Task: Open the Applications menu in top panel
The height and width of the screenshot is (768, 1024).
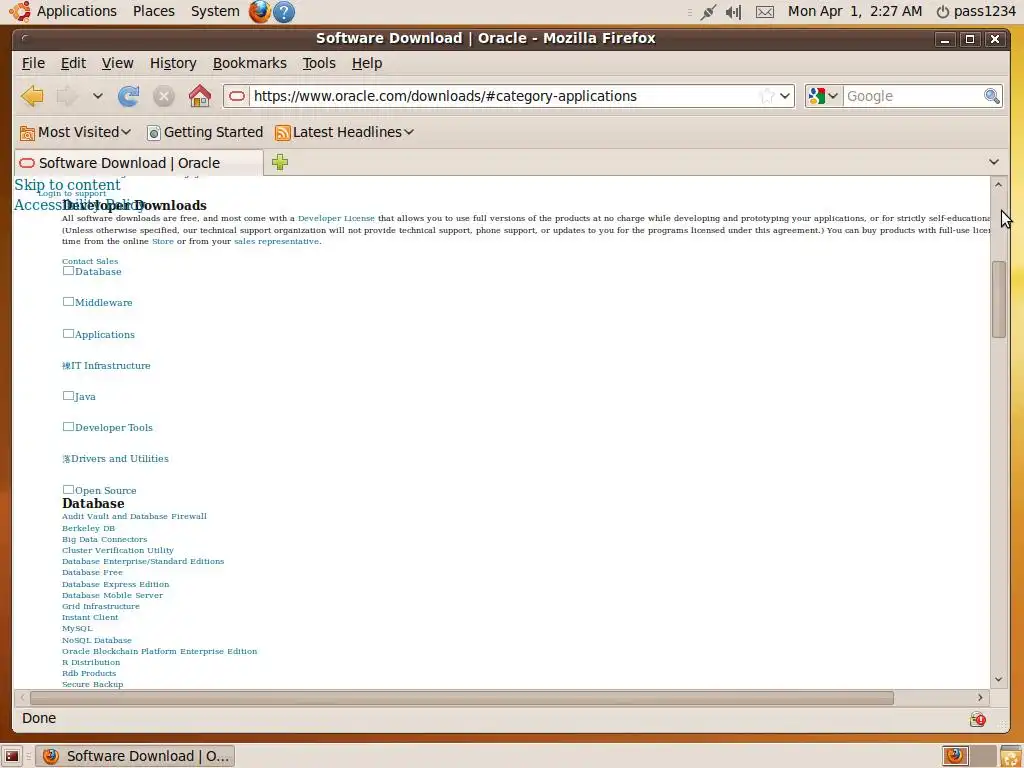Action: pyautogui.click(x=76, y=11)
